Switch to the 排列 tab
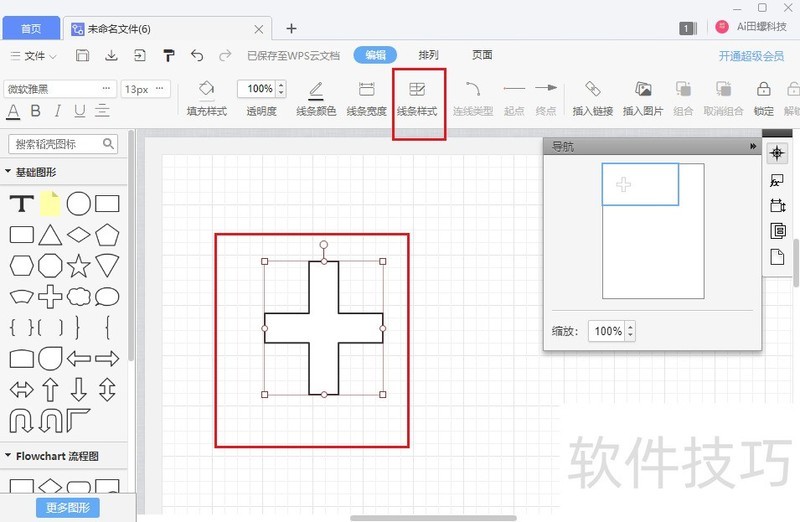 [428, 55]
